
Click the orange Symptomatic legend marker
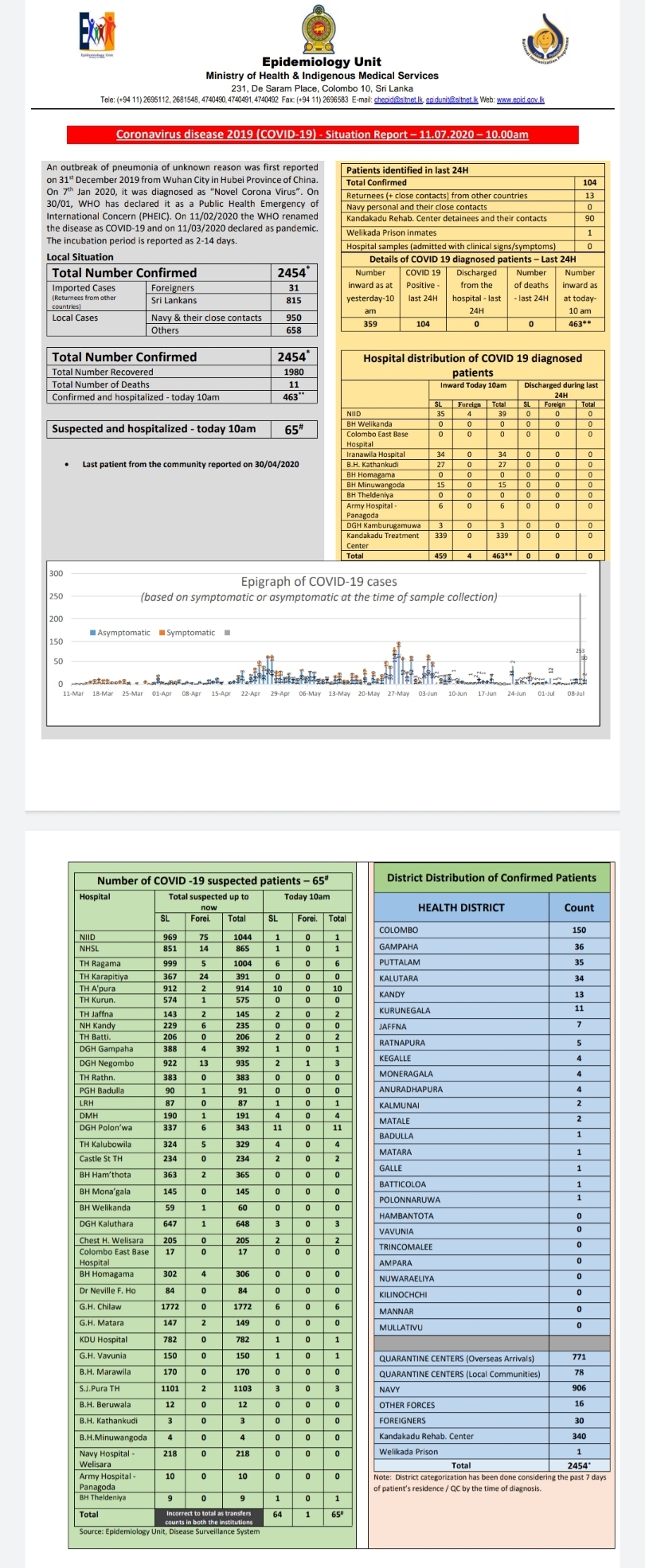[x=162, y=633]
